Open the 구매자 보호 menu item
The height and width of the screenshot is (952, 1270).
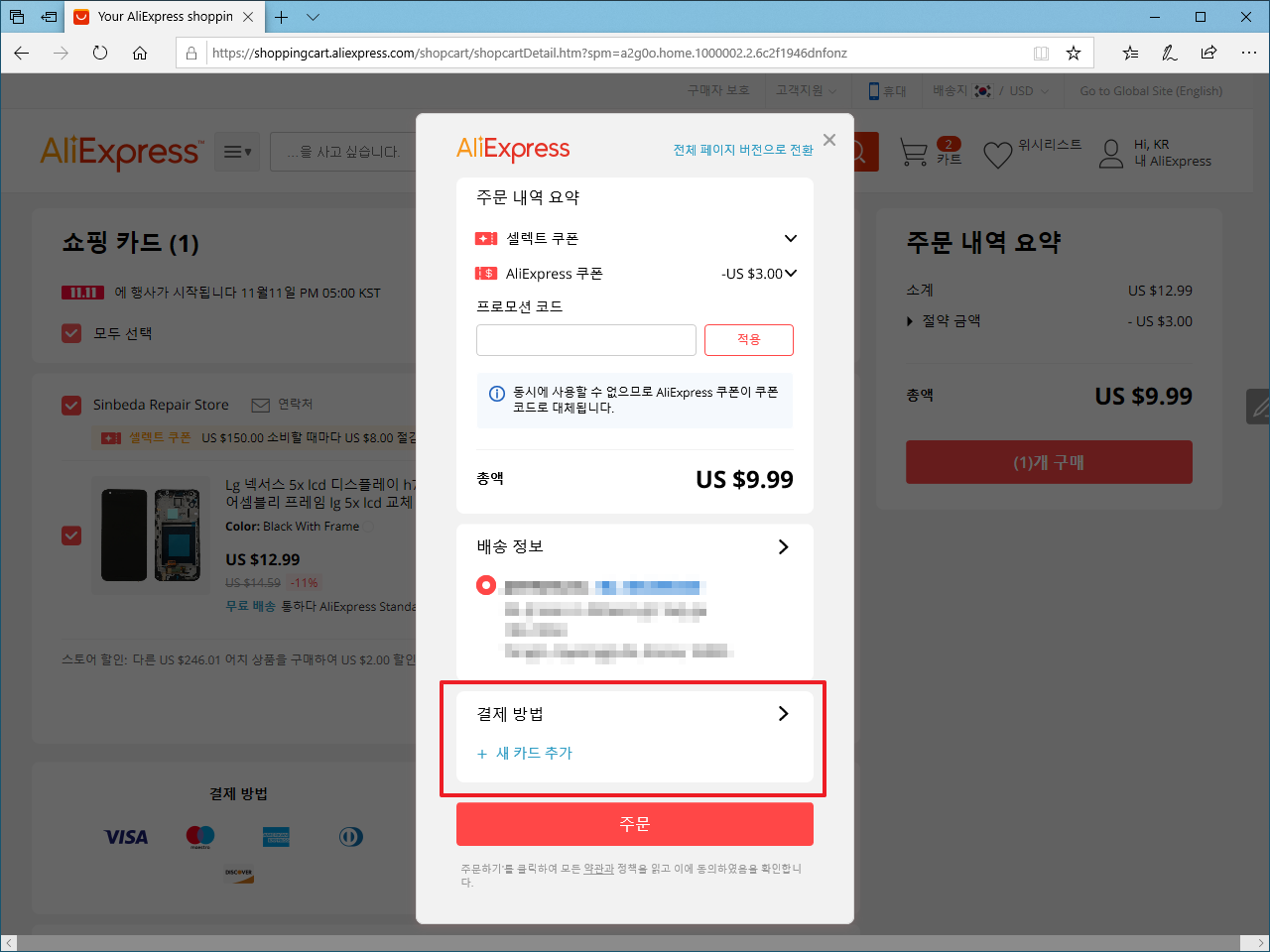point(718,90)
